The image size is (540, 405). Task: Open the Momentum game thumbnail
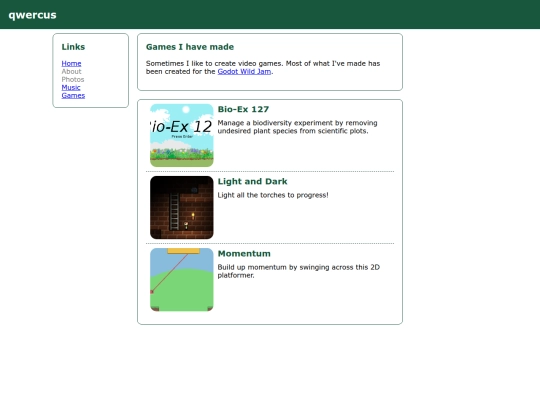(x=181, y=280)
